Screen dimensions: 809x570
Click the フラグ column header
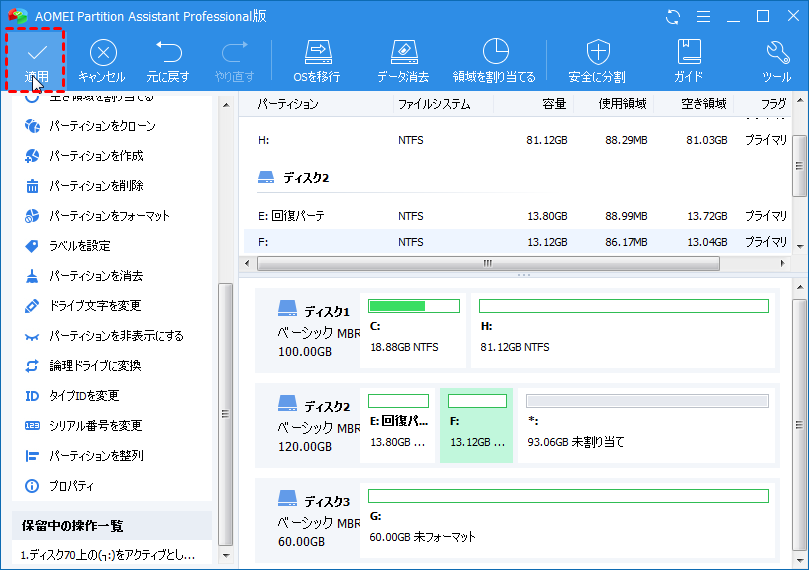pyautogui.click(x=773, y=104)
